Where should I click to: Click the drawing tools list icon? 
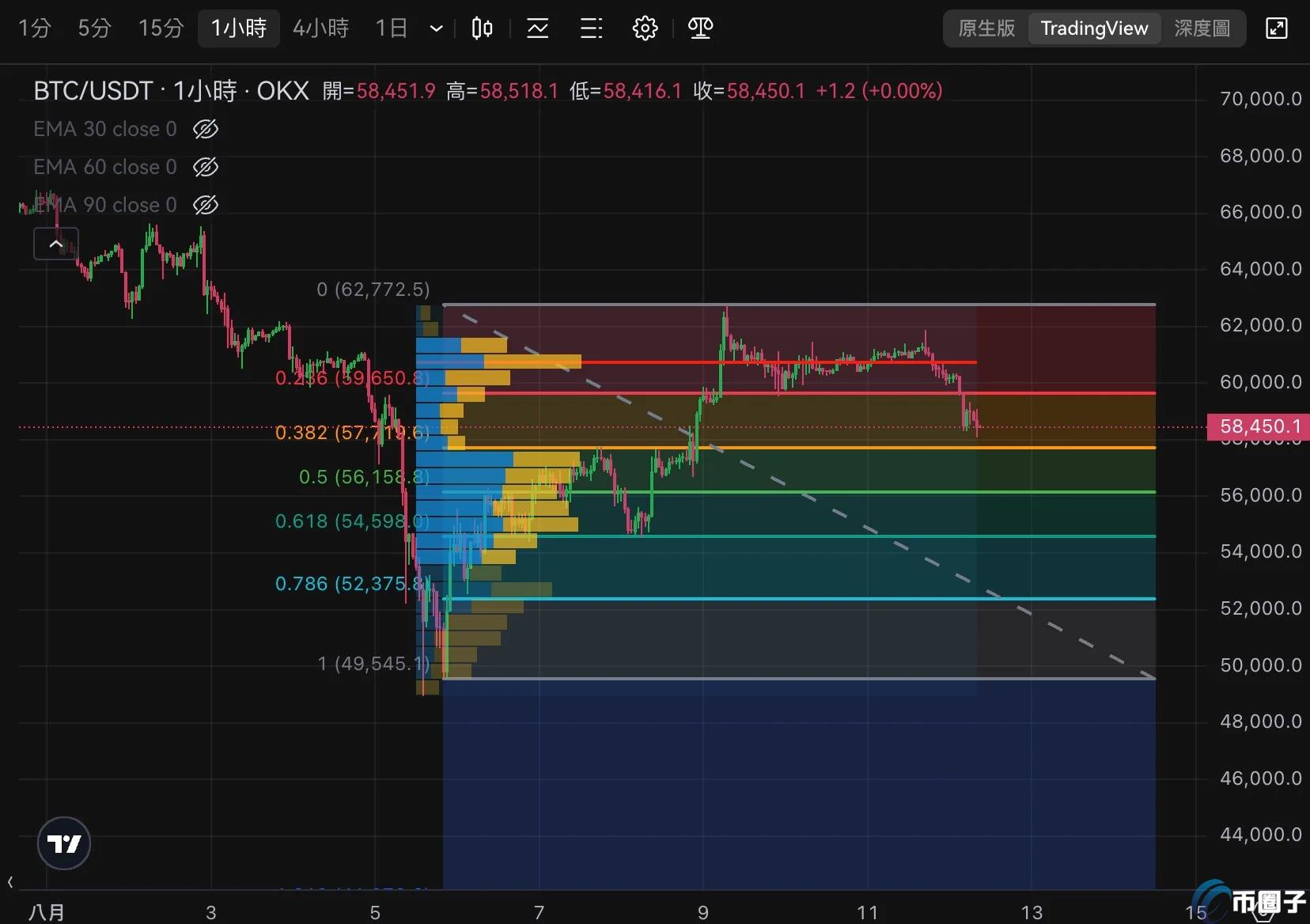pyautogui.click(x=591, y=28)
